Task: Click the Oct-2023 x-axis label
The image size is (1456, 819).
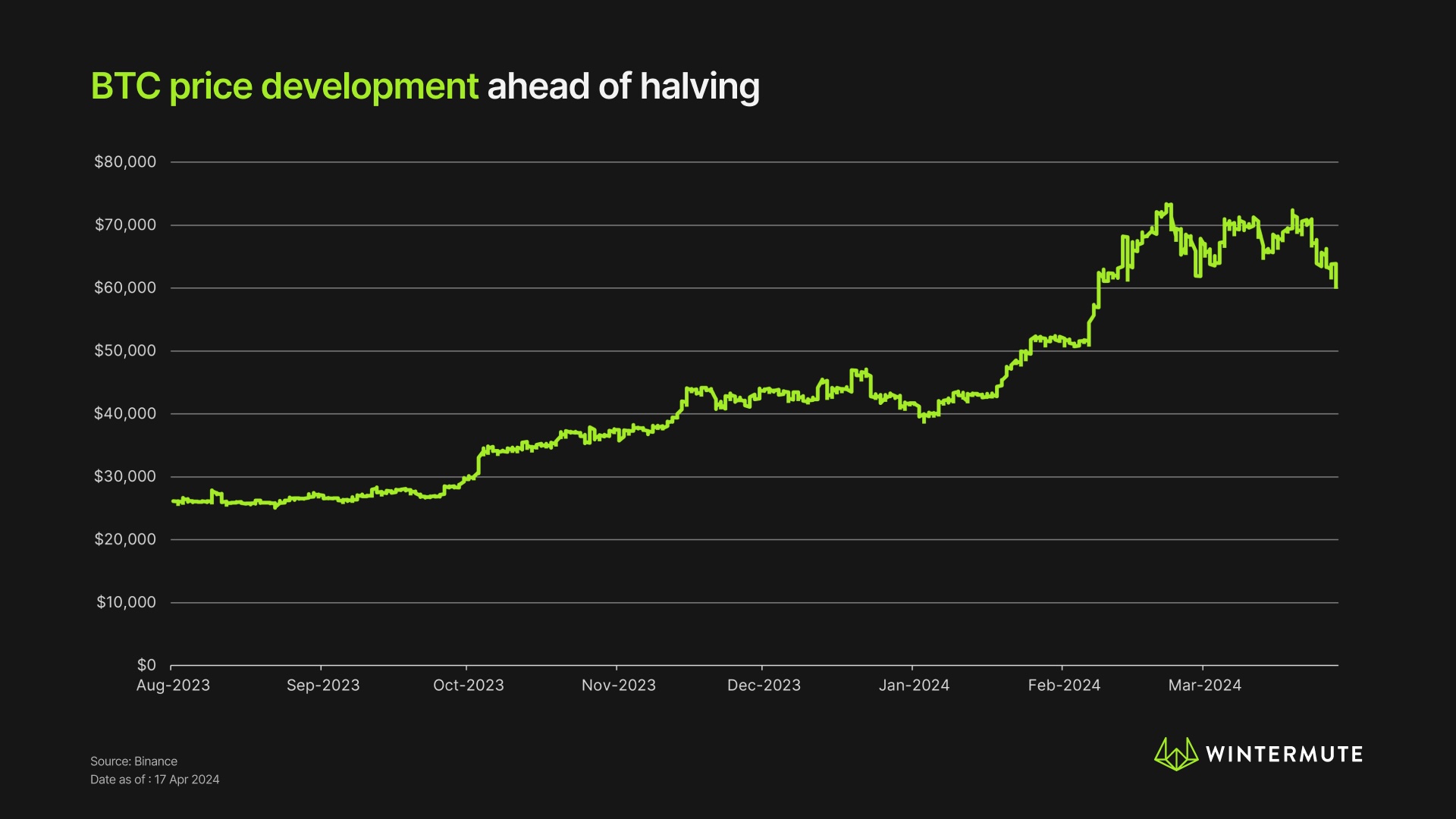Action: tap(468, 686)
